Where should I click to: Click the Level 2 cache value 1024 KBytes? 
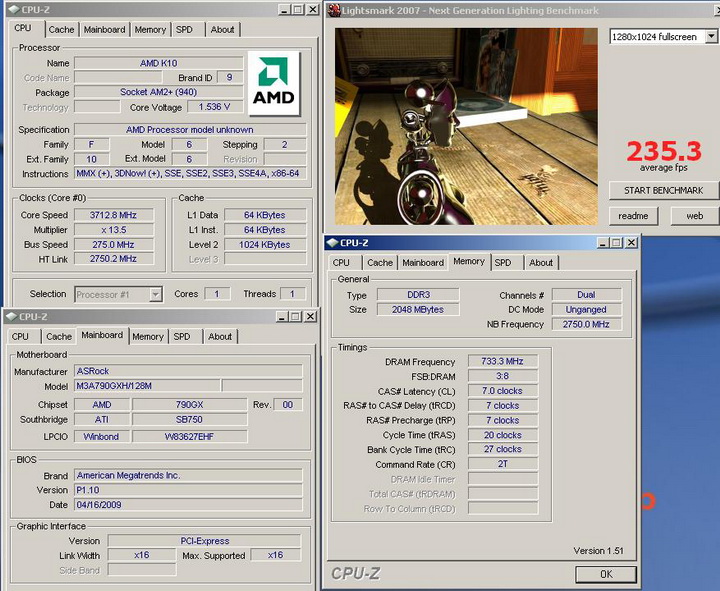(264, 244)
